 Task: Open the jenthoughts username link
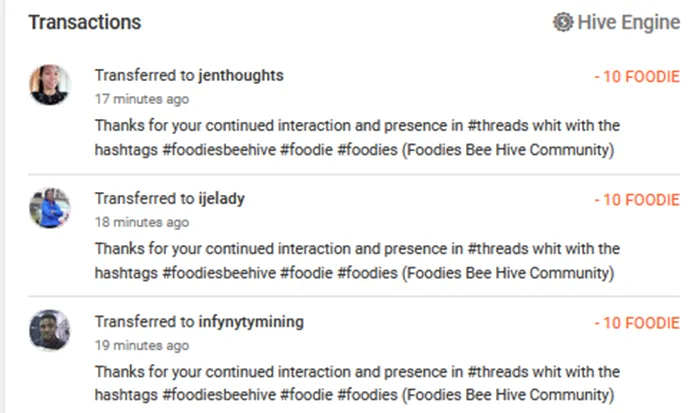[241, 76]
